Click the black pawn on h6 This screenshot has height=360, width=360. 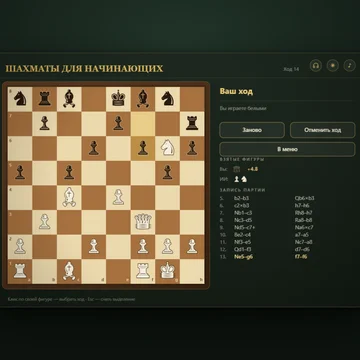tap(192, 148)
